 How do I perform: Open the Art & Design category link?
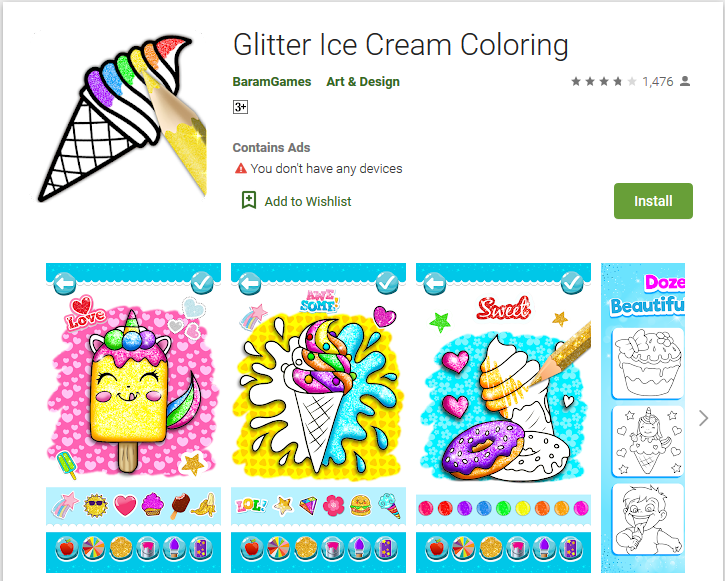[x=363, y=81]
